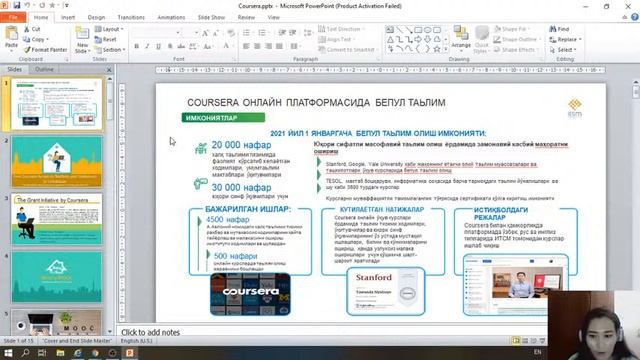Toggle Underline formatting
Image resolution: width=640 pixels, height=360 pixels.
tap(158, 47)
